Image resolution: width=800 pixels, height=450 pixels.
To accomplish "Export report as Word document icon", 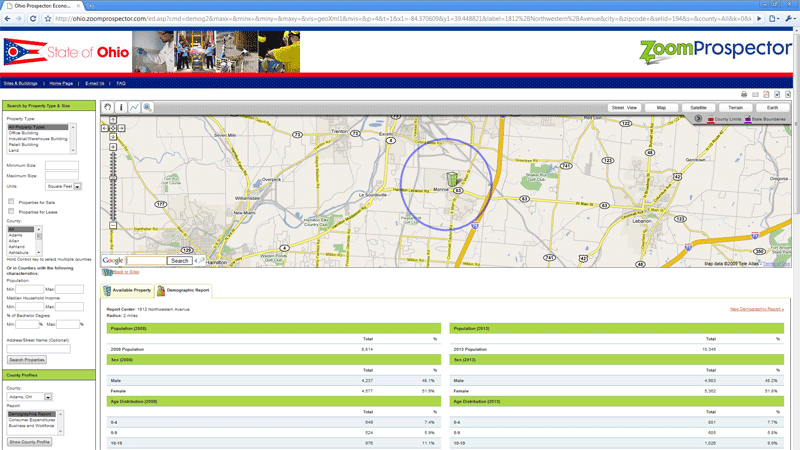I will point(777,94).
